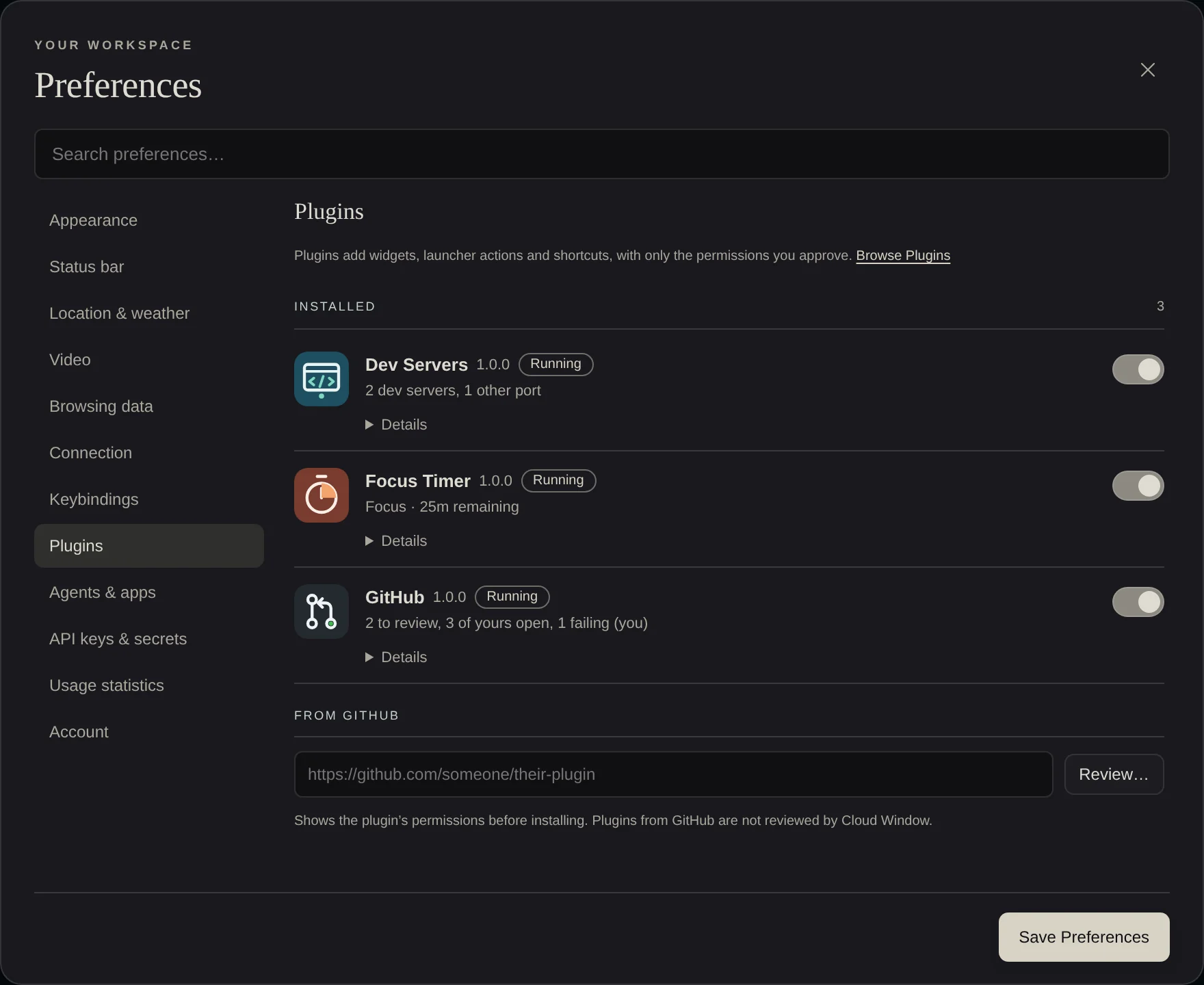Open Location & weather section

(x=149, y=313)
